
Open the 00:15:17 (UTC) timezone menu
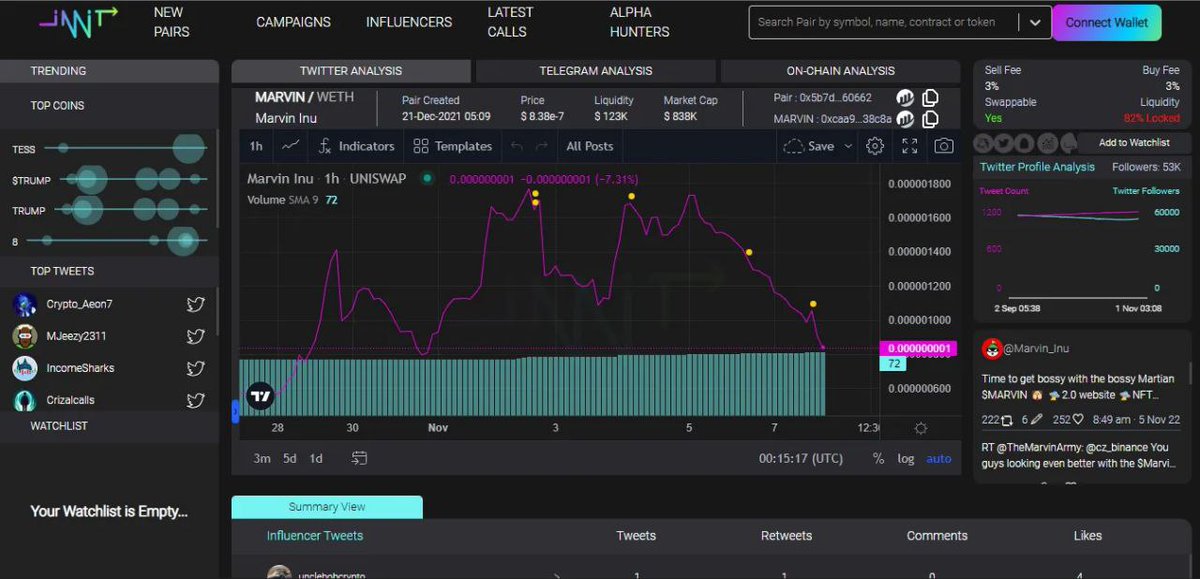pos(801,459)
